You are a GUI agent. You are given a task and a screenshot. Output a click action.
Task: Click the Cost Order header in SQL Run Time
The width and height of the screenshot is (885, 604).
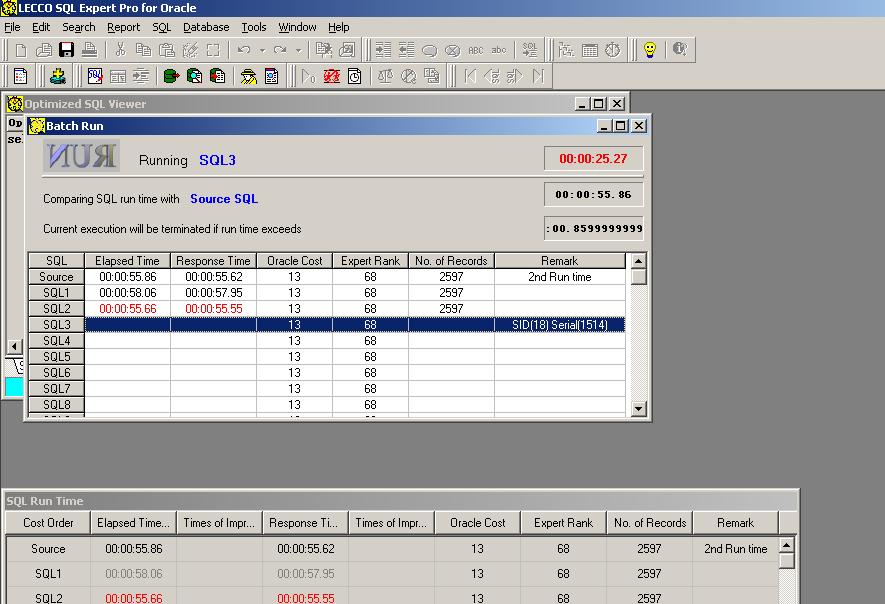[48, 523]
